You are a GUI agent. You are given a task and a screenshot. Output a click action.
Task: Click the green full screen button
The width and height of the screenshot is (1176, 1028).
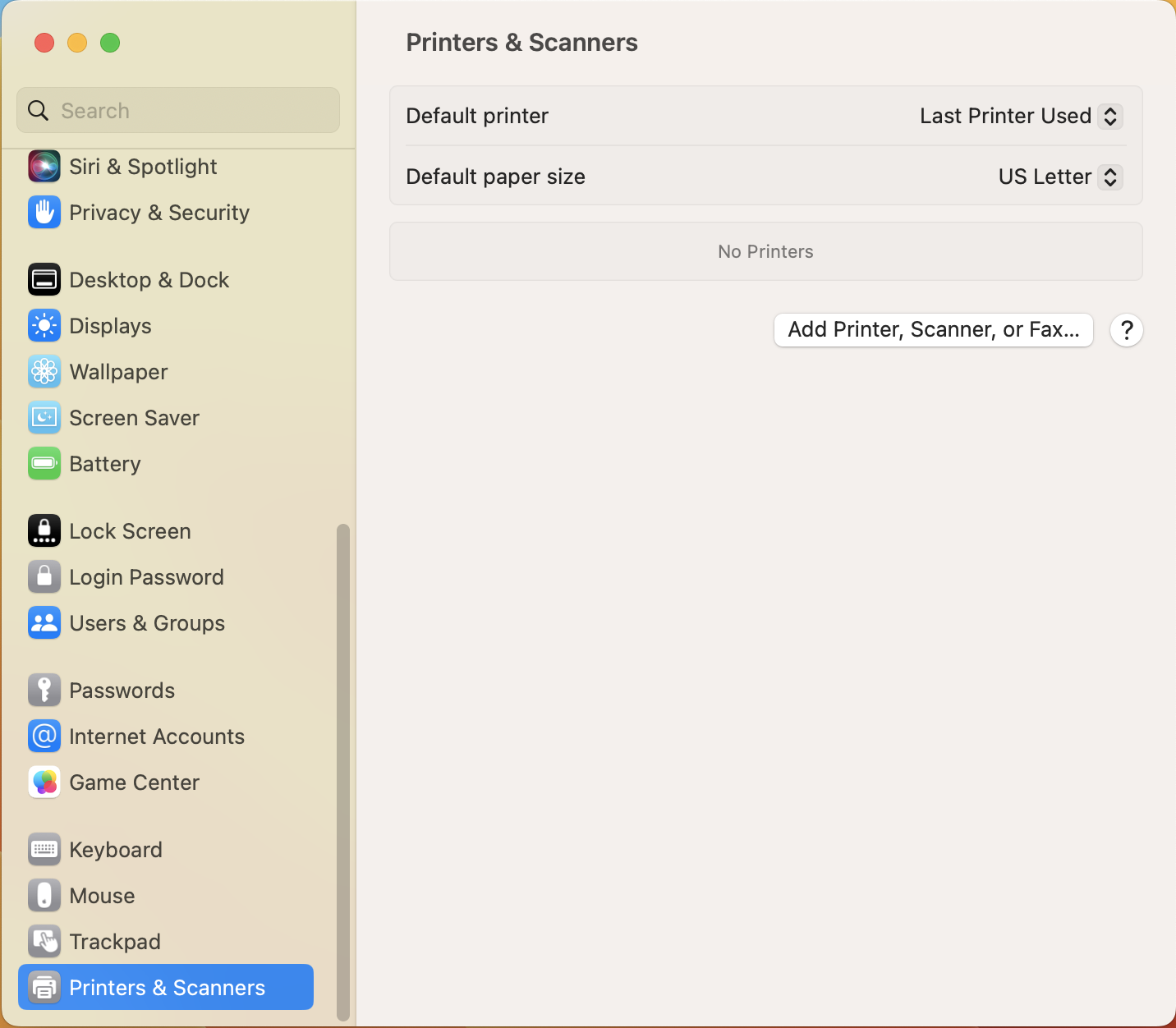[x=110, y=43]
